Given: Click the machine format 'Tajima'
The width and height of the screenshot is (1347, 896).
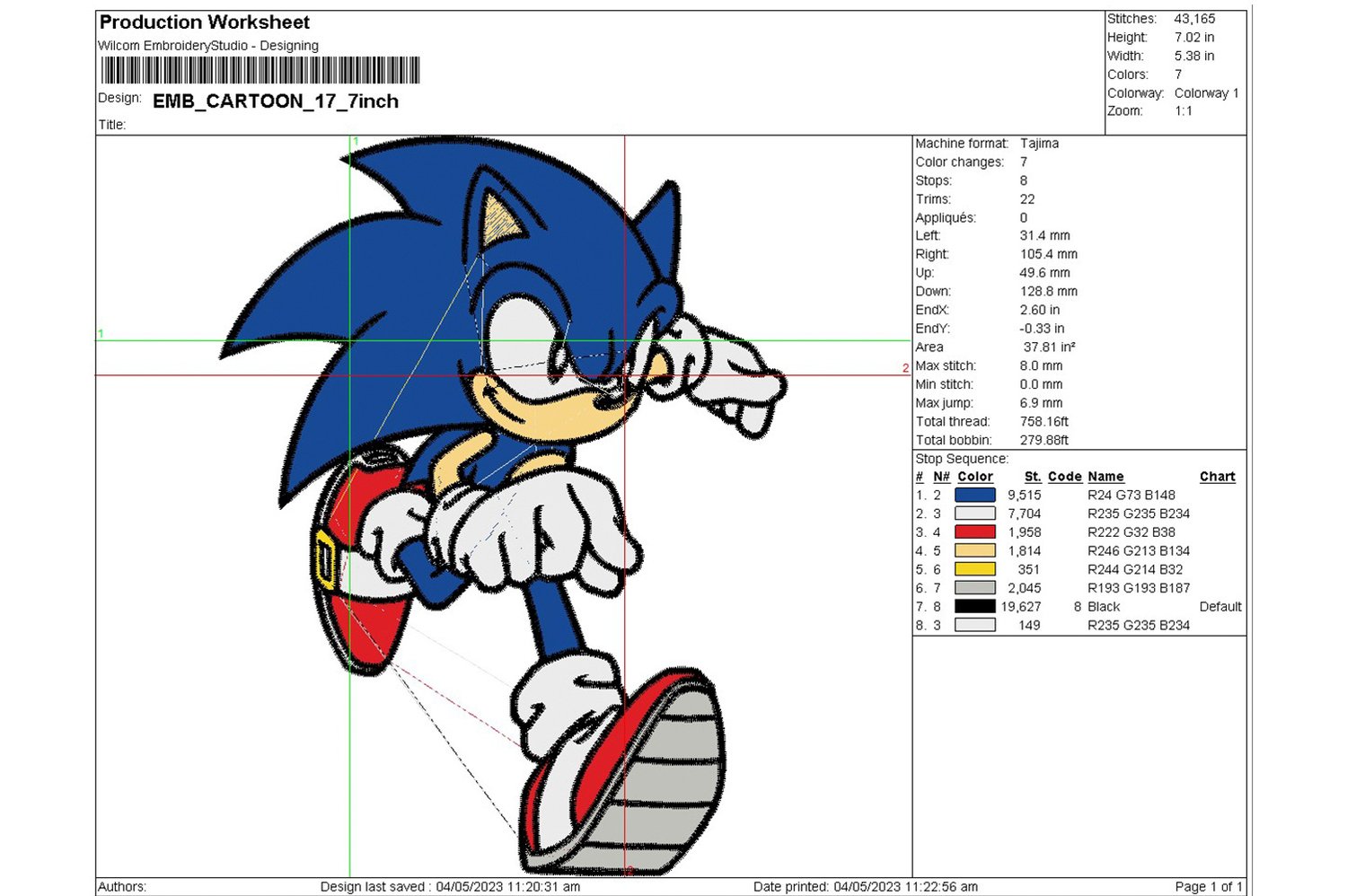Looking at the screenshot, I should 1039,144.
